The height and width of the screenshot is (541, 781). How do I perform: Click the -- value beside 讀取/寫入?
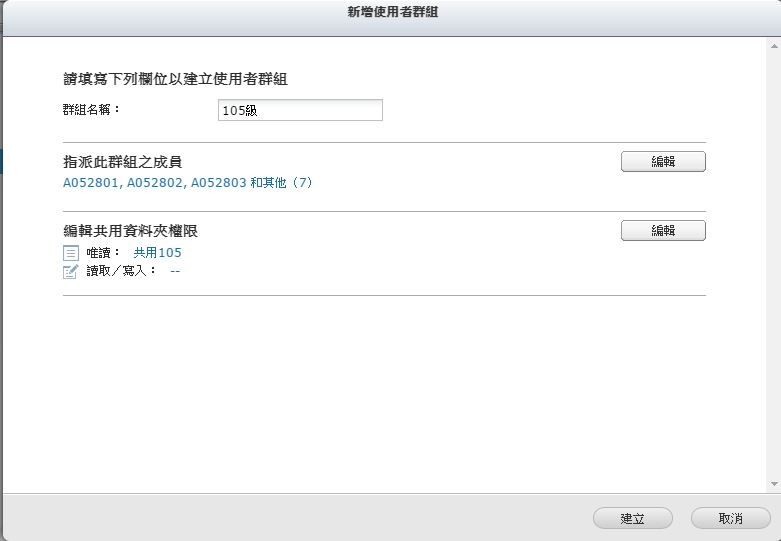click(175, 271)
